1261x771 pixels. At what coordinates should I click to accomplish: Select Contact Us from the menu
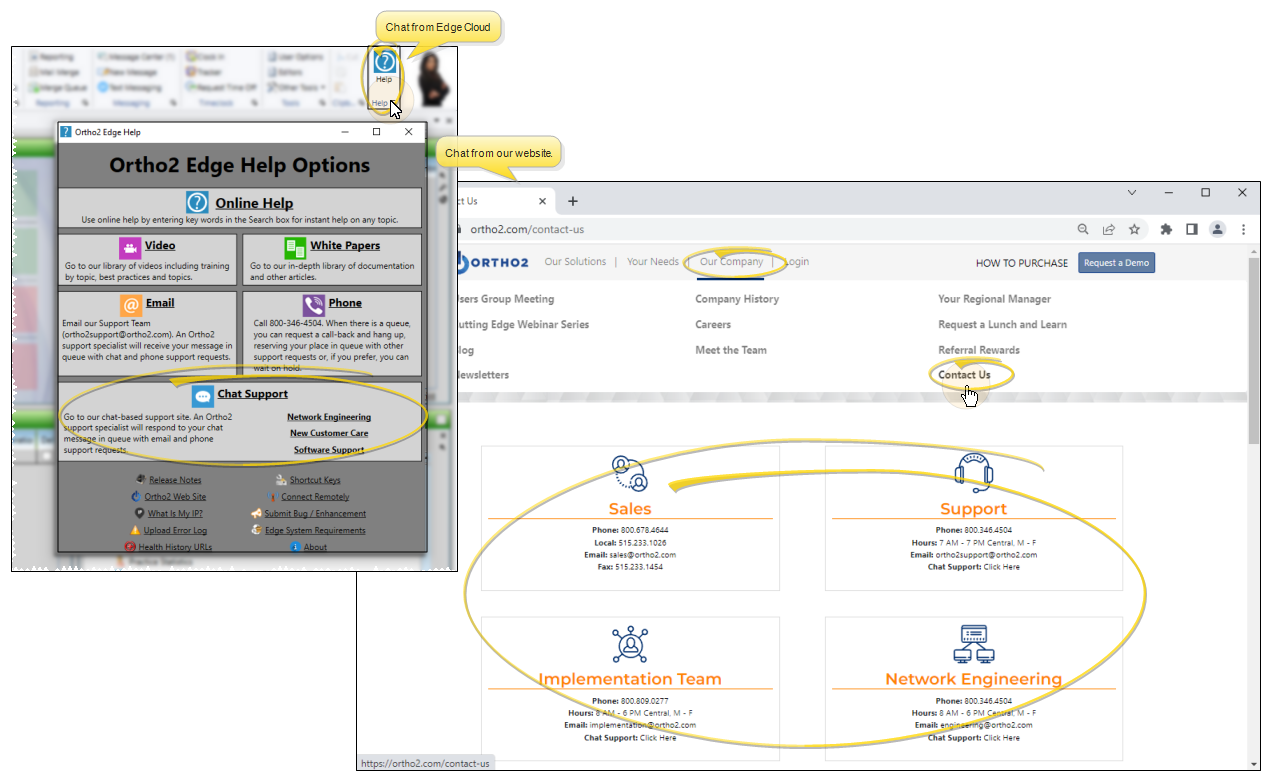coord(964,375)
